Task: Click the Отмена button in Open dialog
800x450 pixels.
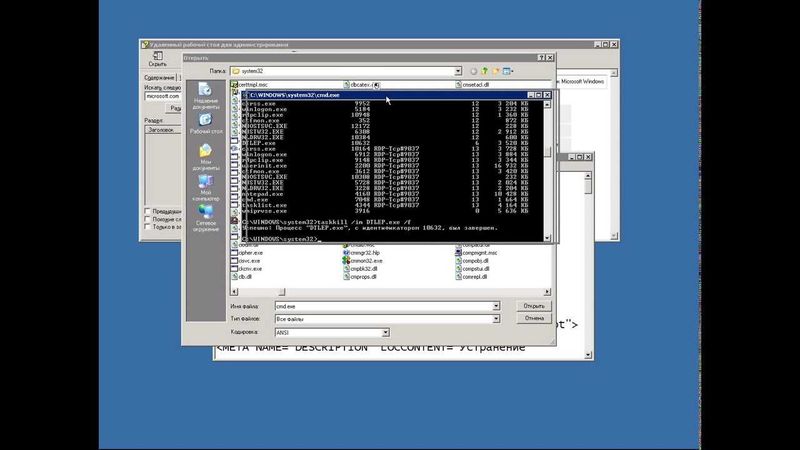Action: click(534, 318)
